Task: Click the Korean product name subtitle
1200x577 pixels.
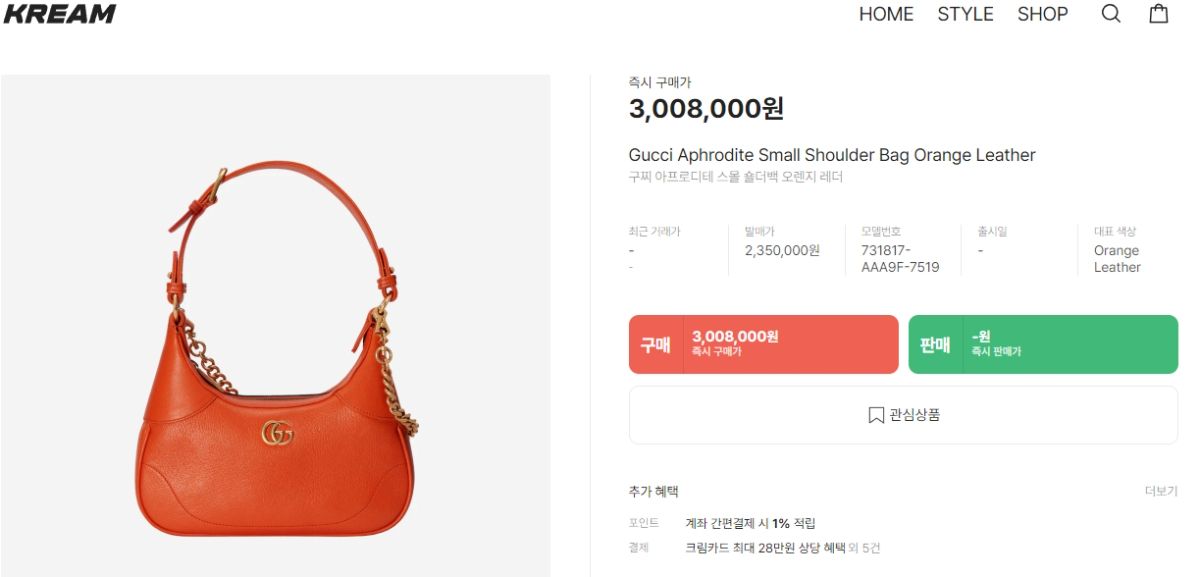Action: click(x=736, y=177)
